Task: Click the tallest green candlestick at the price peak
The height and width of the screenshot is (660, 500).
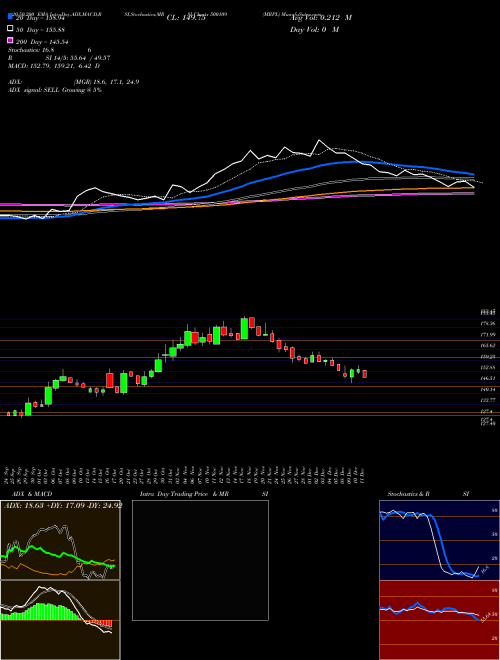Action: tap(244, 328)
